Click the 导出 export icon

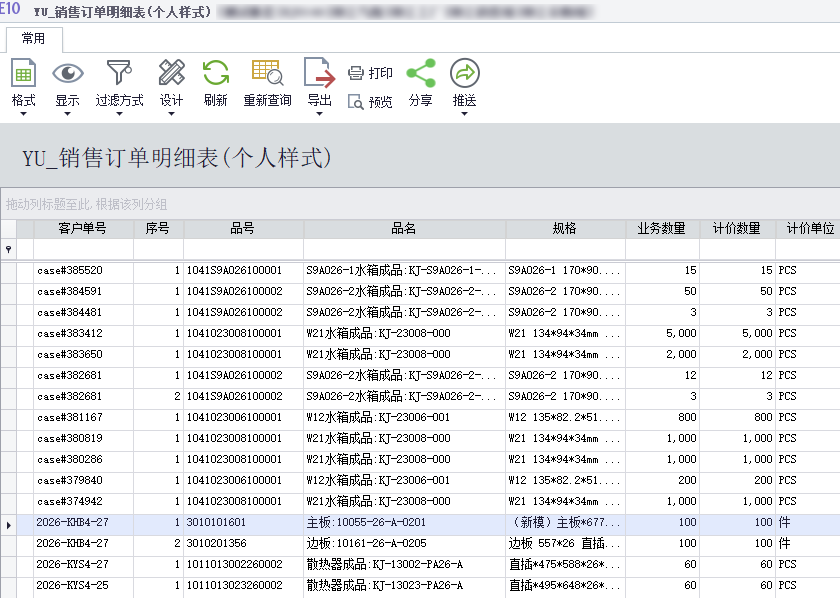click(x=319, y=73)
